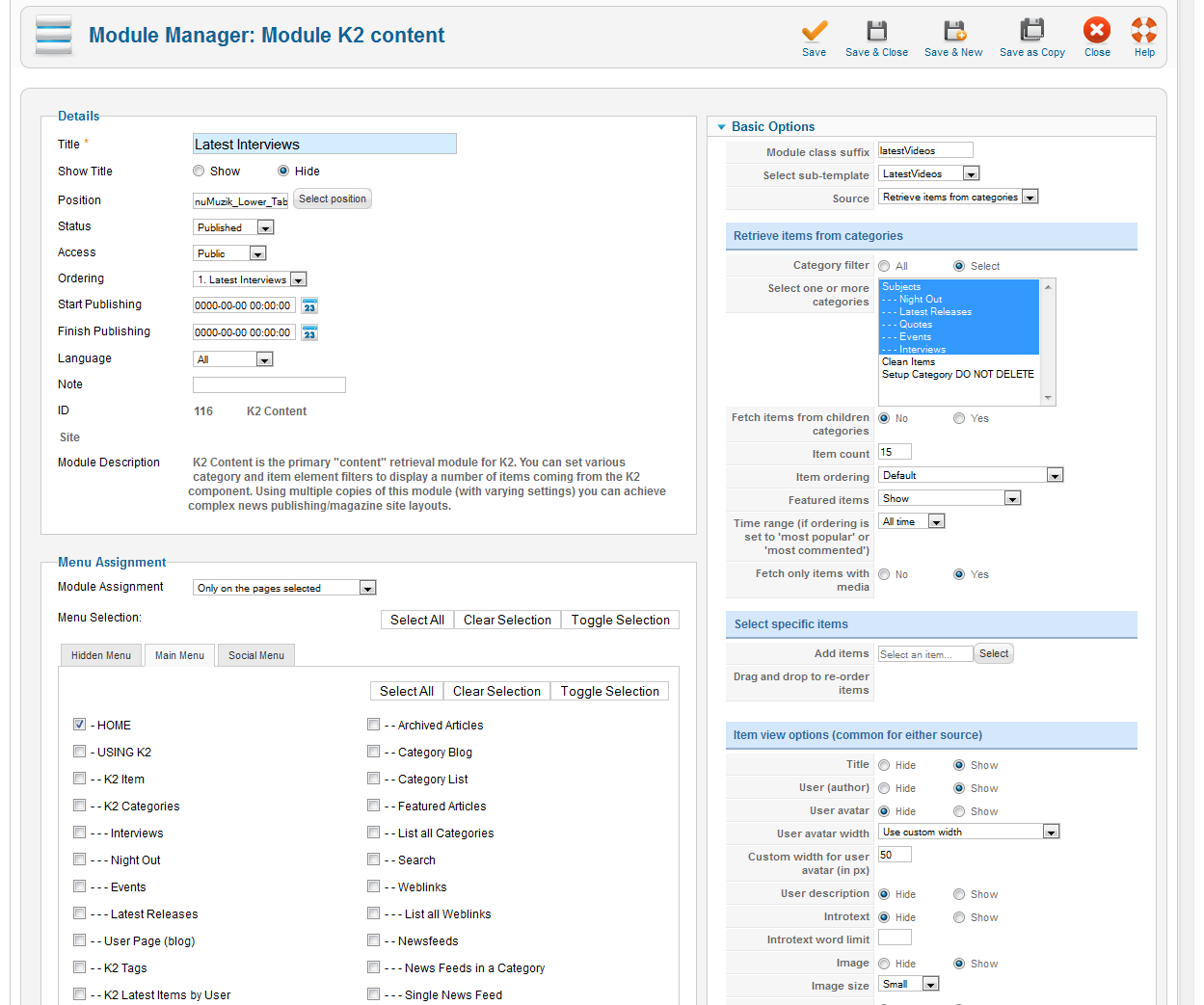Select Show for Show Title
1204x1005 pixels.
(x=199, y=171)
